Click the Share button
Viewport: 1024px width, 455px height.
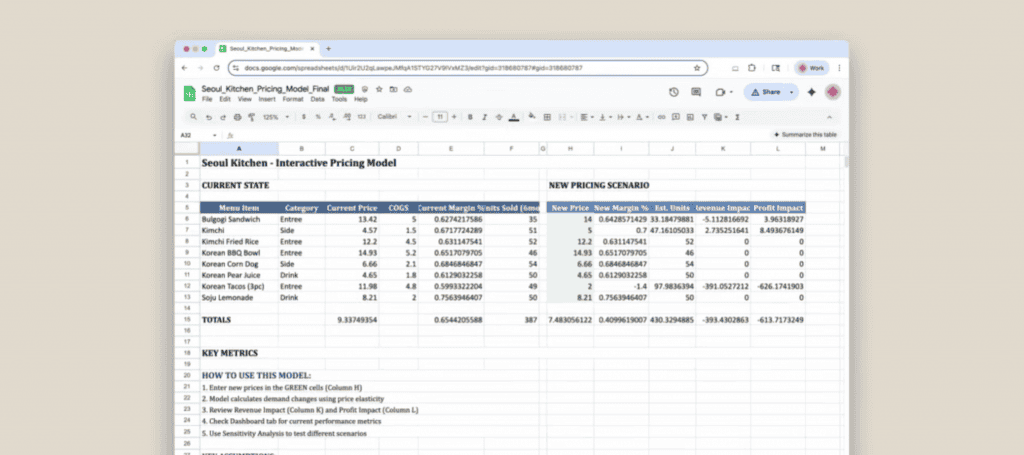pyautogui.click(x=766, y=92)
